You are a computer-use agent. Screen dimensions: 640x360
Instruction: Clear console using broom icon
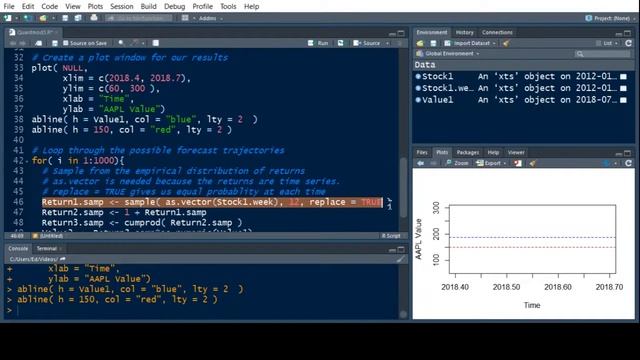pyautogui.click(x=400, y=259)
